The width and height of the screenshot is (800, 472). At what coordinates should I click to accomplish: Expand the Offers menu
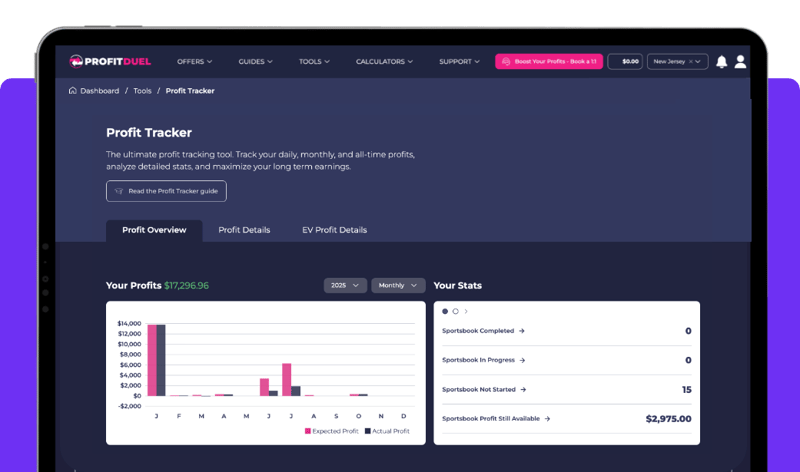click(194, 62)
